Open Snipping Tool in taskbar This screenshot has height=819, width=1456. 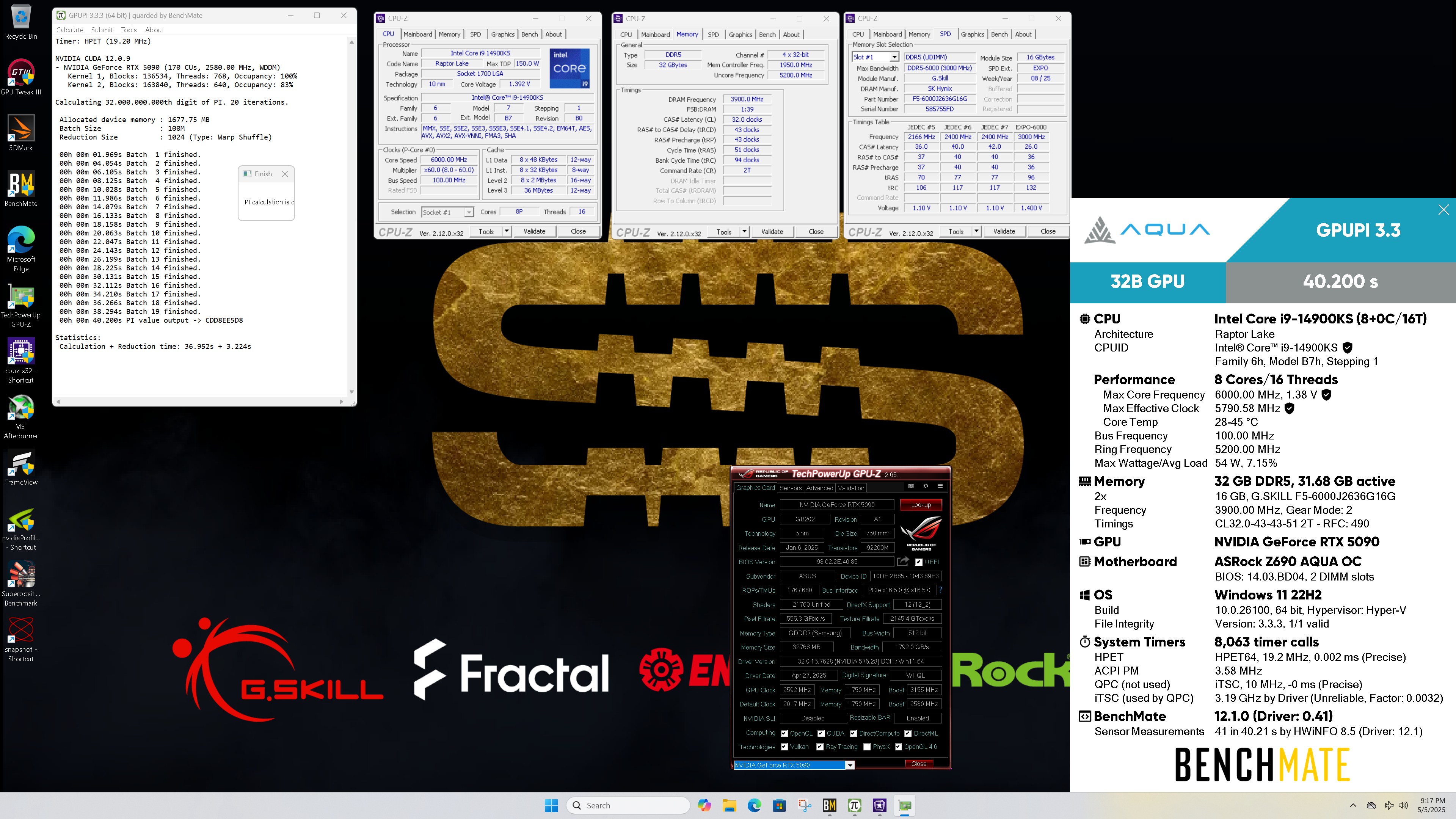pyautogui.click(x=804, y=805)
